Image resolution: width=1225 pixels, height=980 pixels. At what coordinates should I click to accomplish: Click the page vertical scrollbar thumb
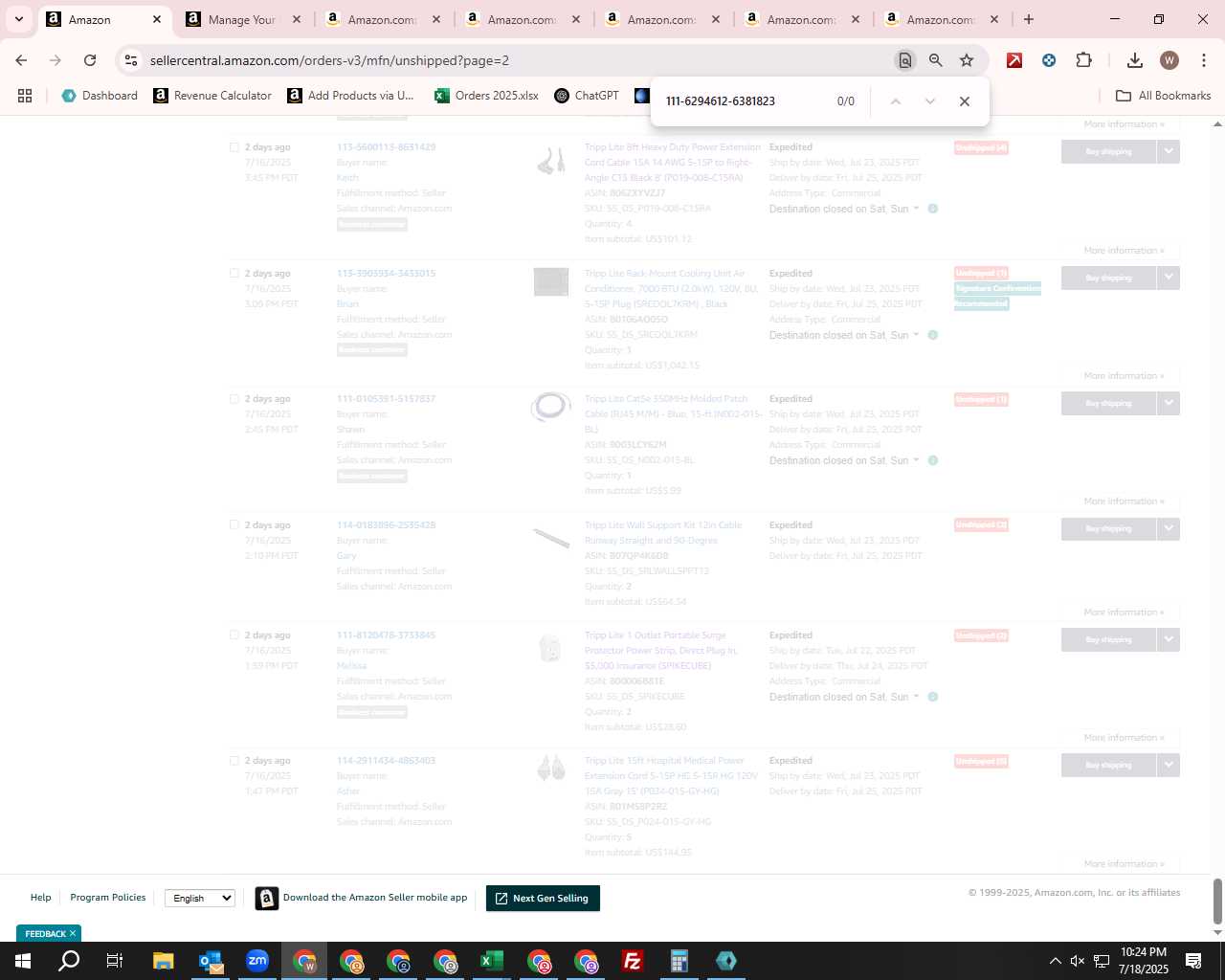1217,902
